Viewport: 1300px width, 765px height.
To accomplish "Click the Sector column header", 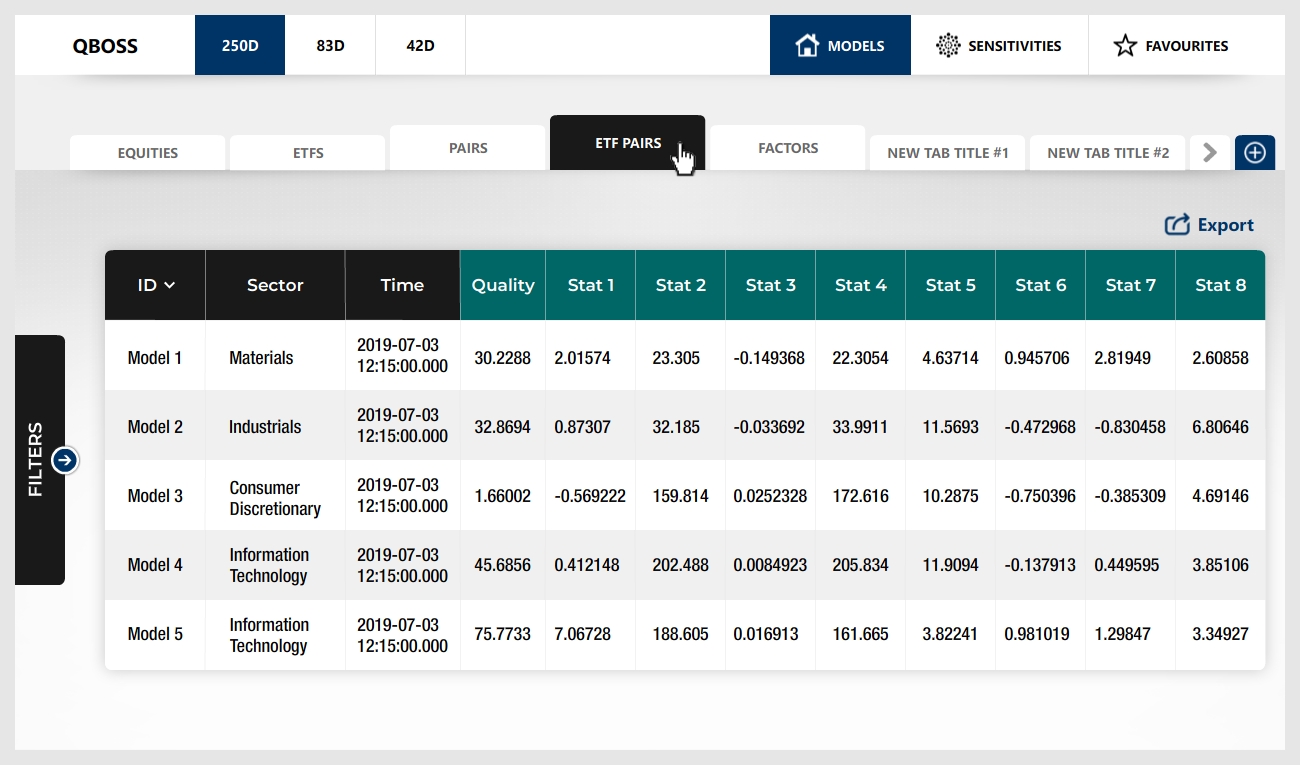I will (275, 285).
